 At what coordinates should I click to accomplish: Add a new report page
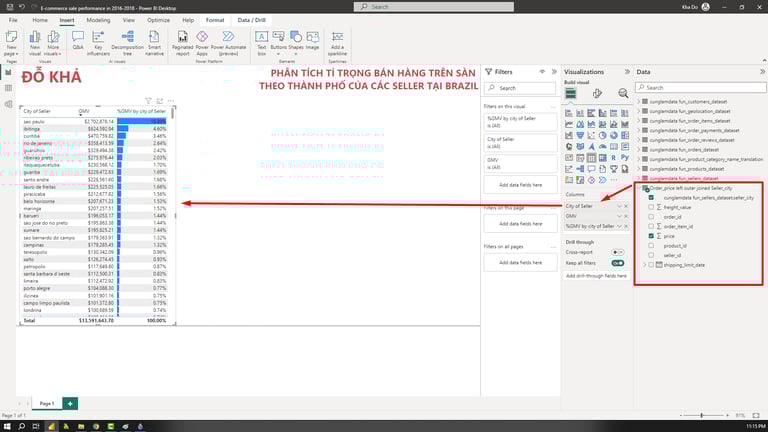click(70, 404)
